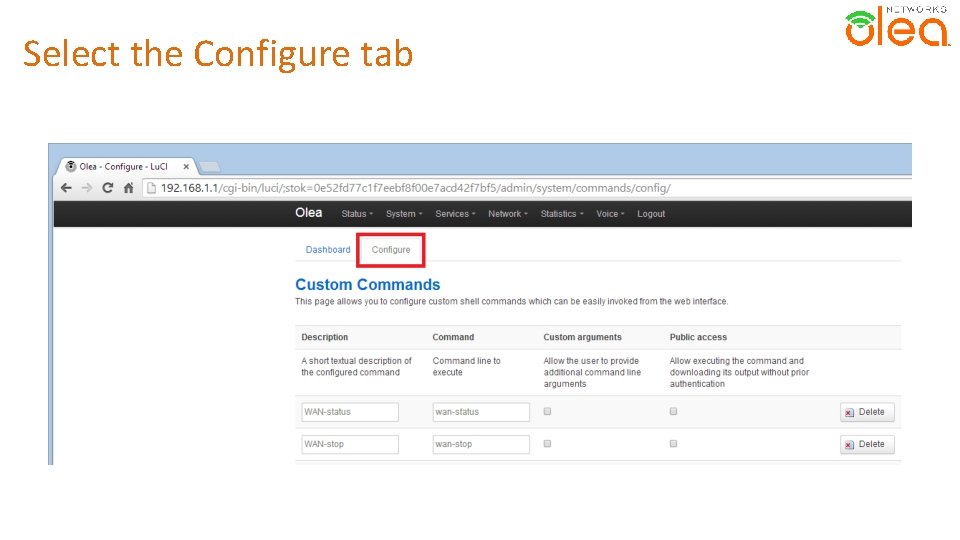Click the Custom Commands heading
This screenshot has width=960, height=540.
(x=367, y=285)
